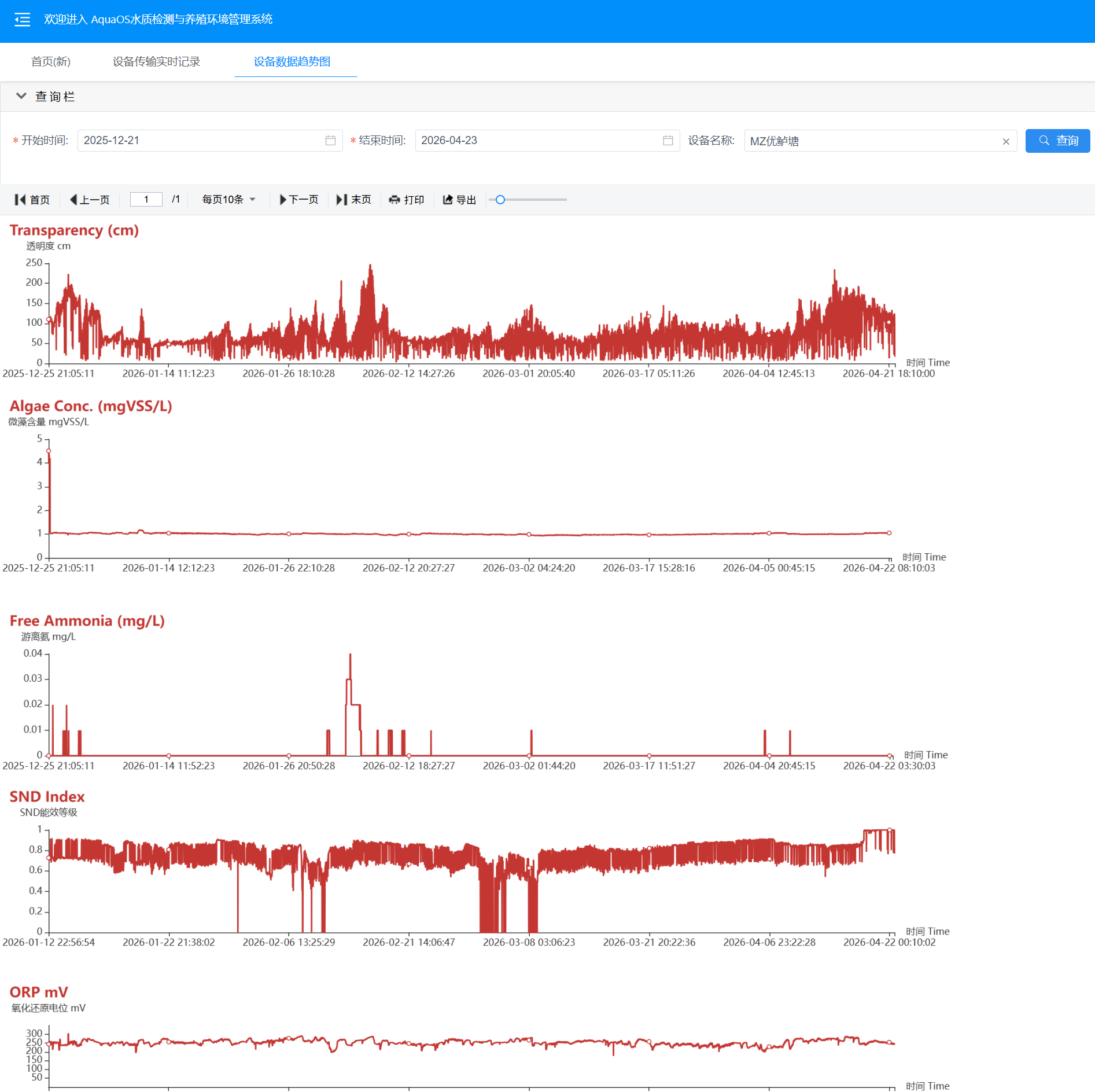
Task: Open the sidebar collapse icon in the header
Action: (21, 19)
